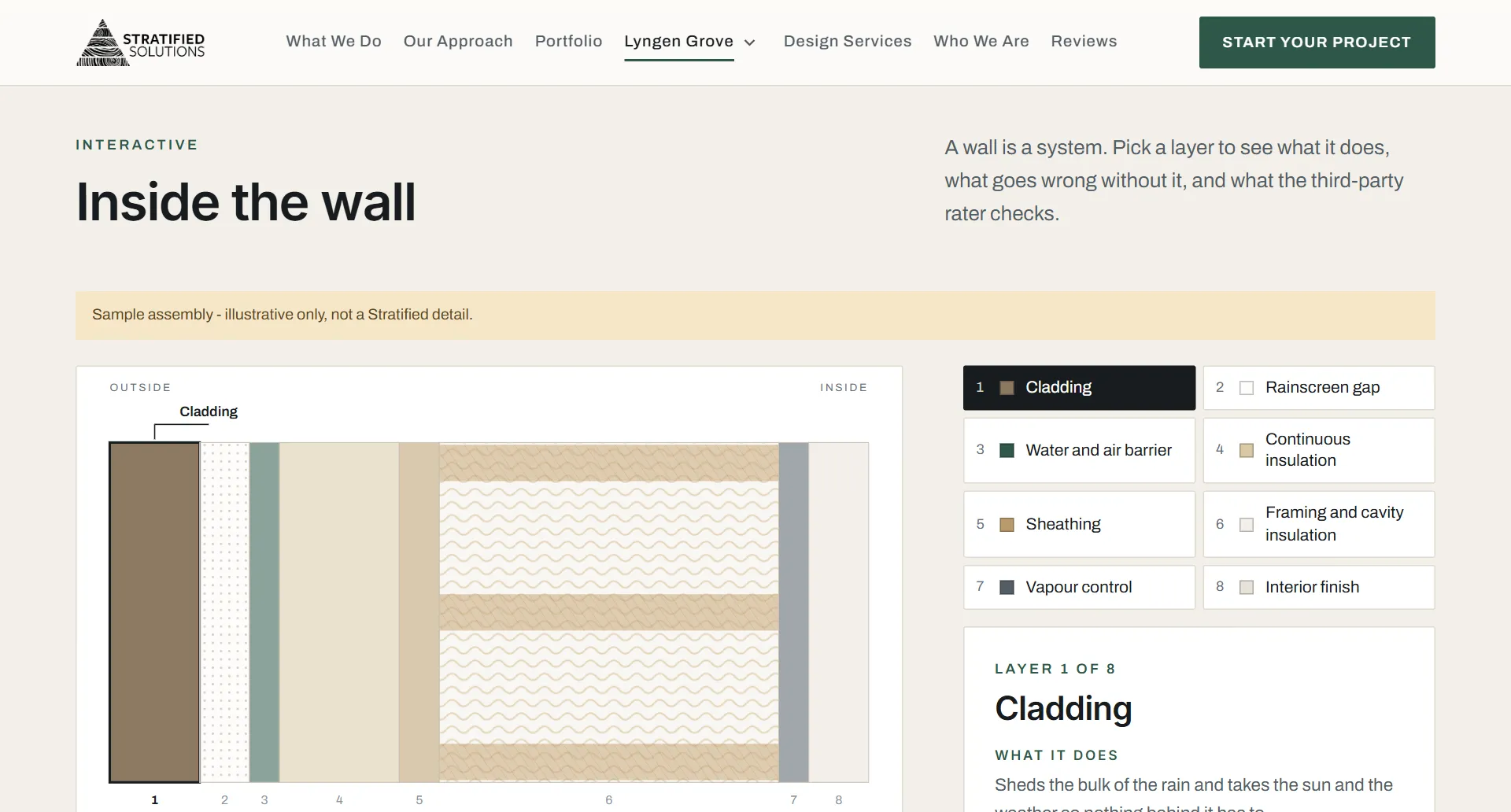This screenshot has height=812, width=1511.
Task: Choose Framing and cavity insulation layer
Action: click(1319, 524)
